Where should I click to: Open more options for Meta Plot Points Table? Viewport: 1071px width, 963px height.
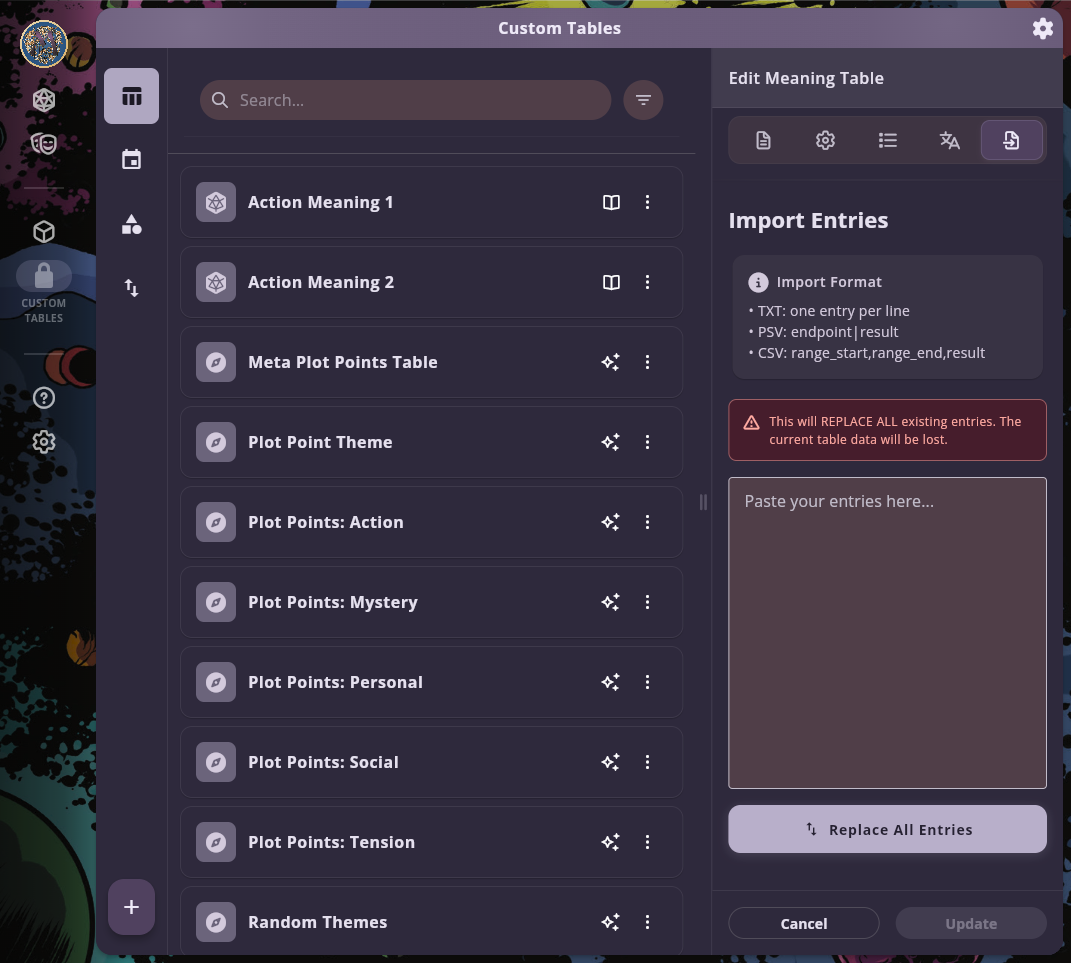pyautogui.click(x=648, y=362)
